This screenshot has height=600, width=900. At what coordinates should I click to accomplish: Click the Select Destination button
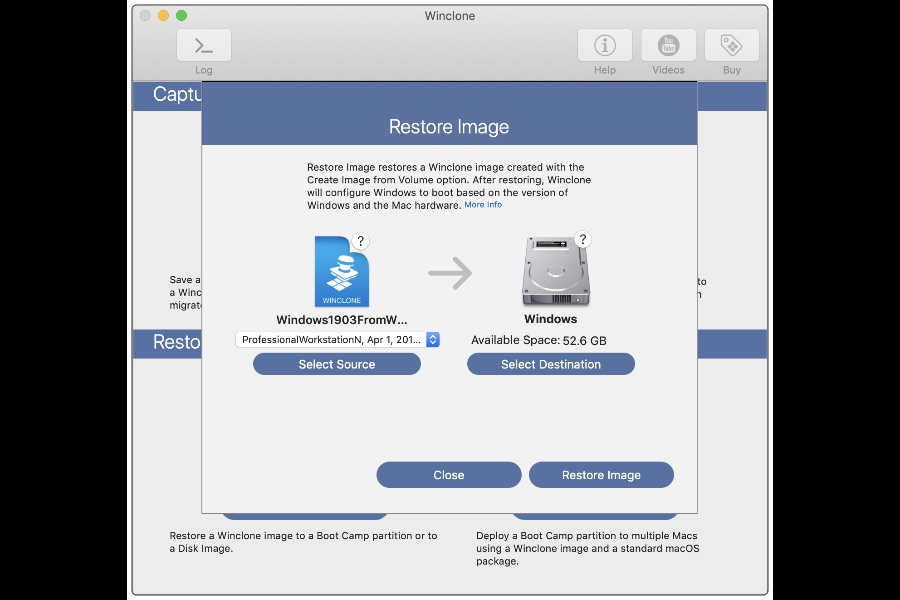[551, 364]
